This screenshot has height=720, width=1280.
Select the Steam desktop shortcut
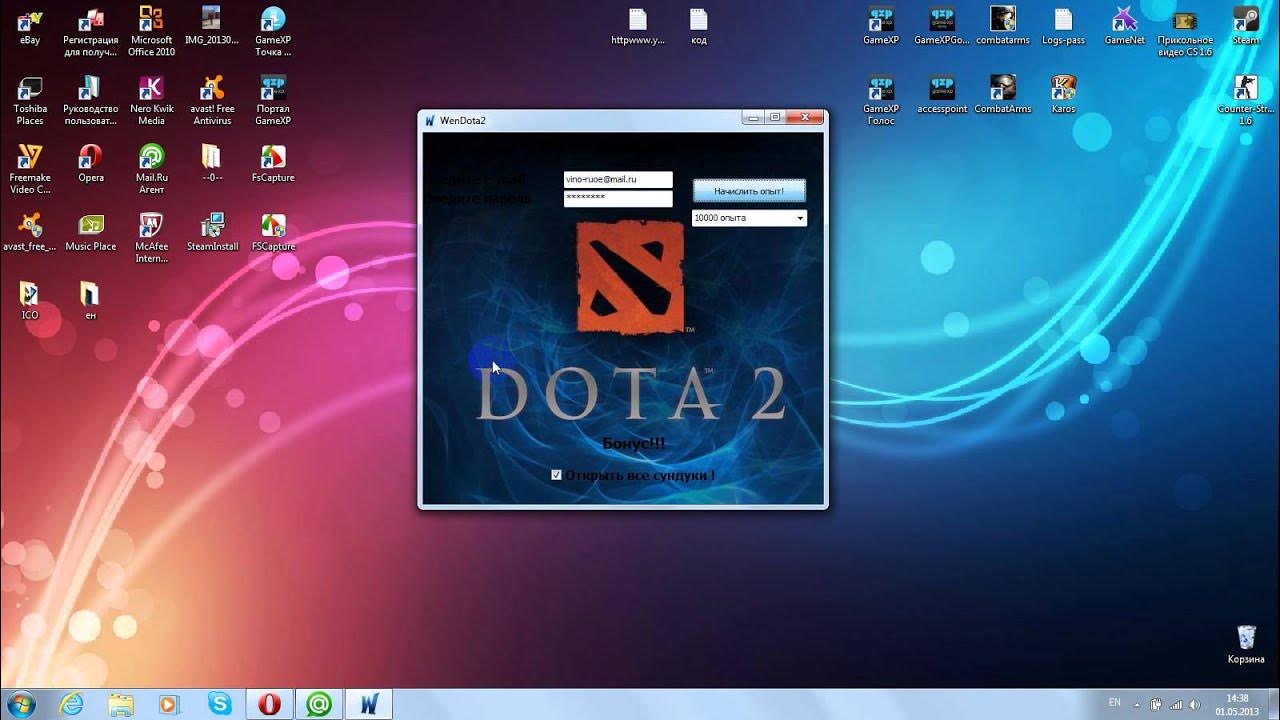point(1246,26)
